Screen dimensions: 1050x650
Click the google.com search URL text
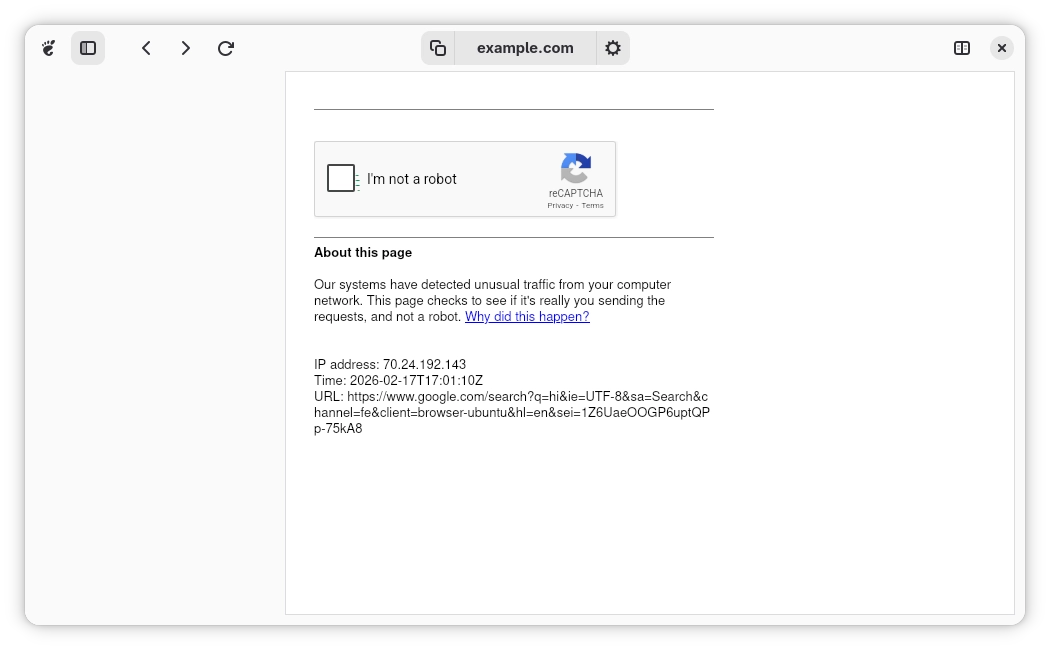coord(512,413)
